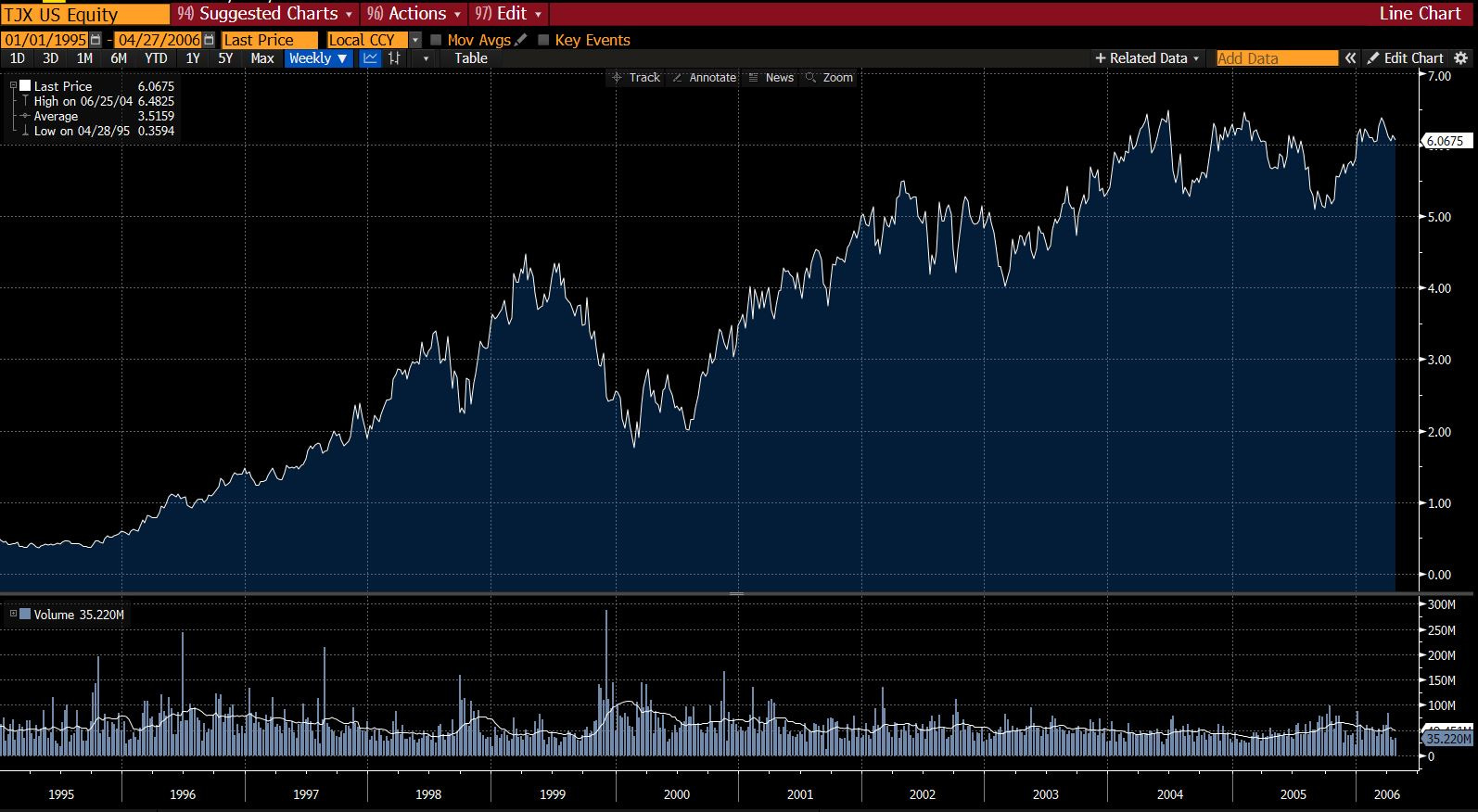
Task: Click the Add Data input field
Action: click(1277, 58)
